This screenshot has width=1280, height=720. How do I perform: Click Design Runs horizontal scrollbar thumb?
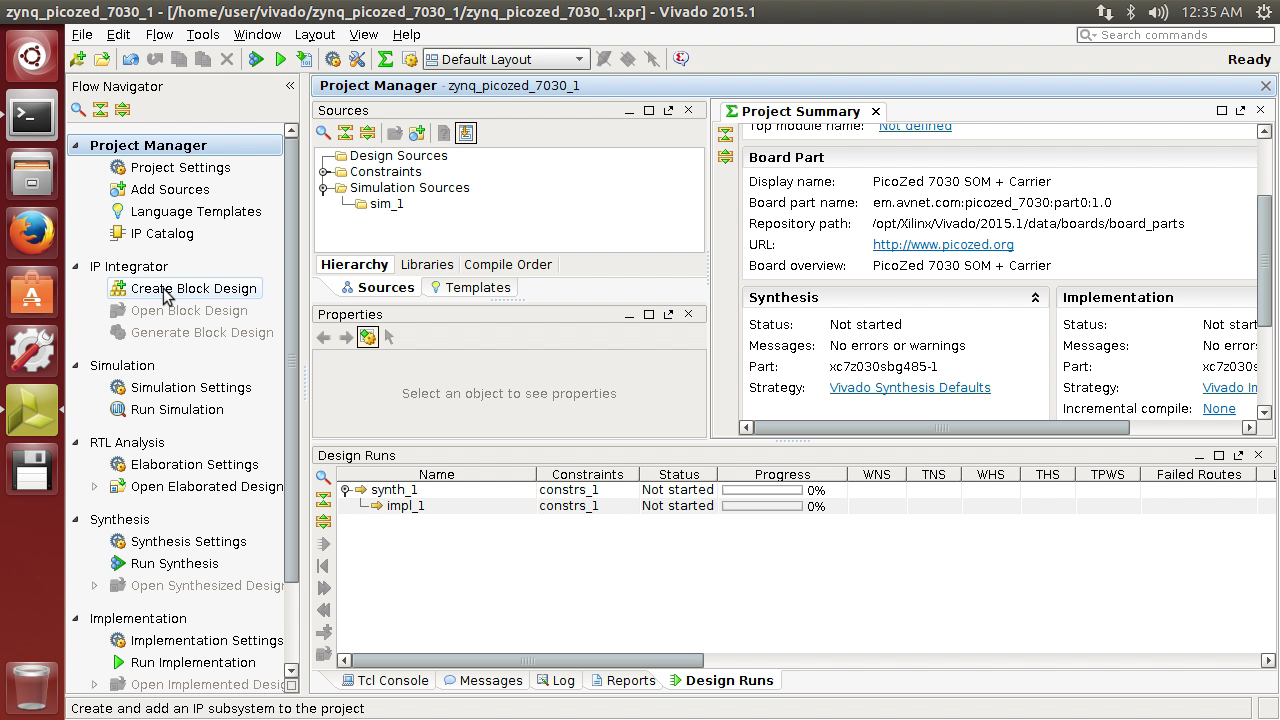point(527,660)
